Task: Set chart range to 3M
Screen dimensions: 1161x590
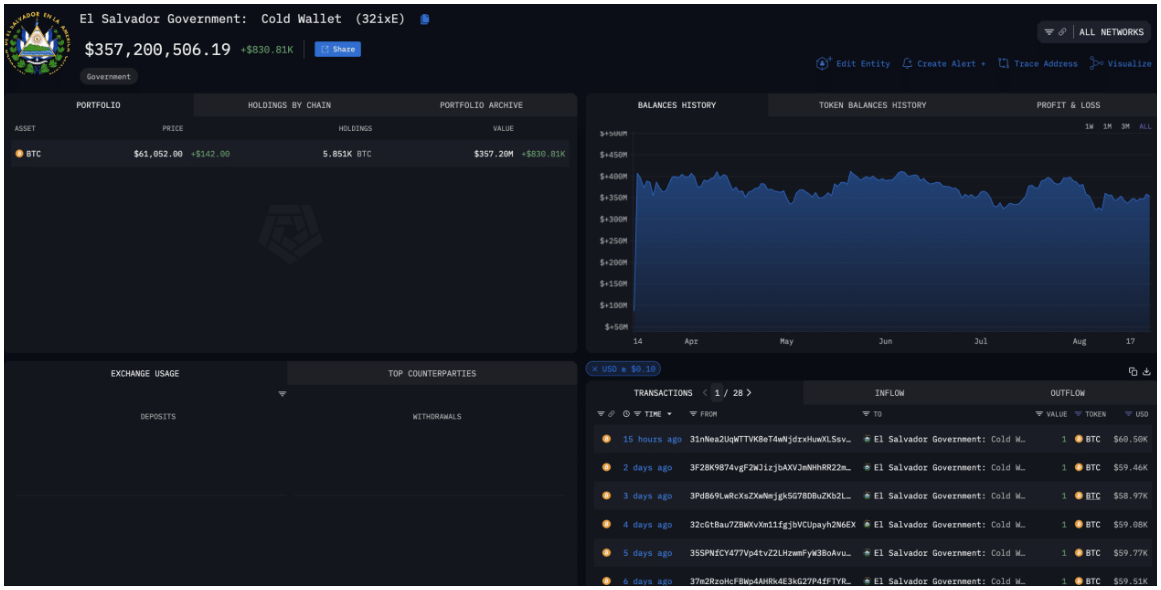Action: 1125,127
